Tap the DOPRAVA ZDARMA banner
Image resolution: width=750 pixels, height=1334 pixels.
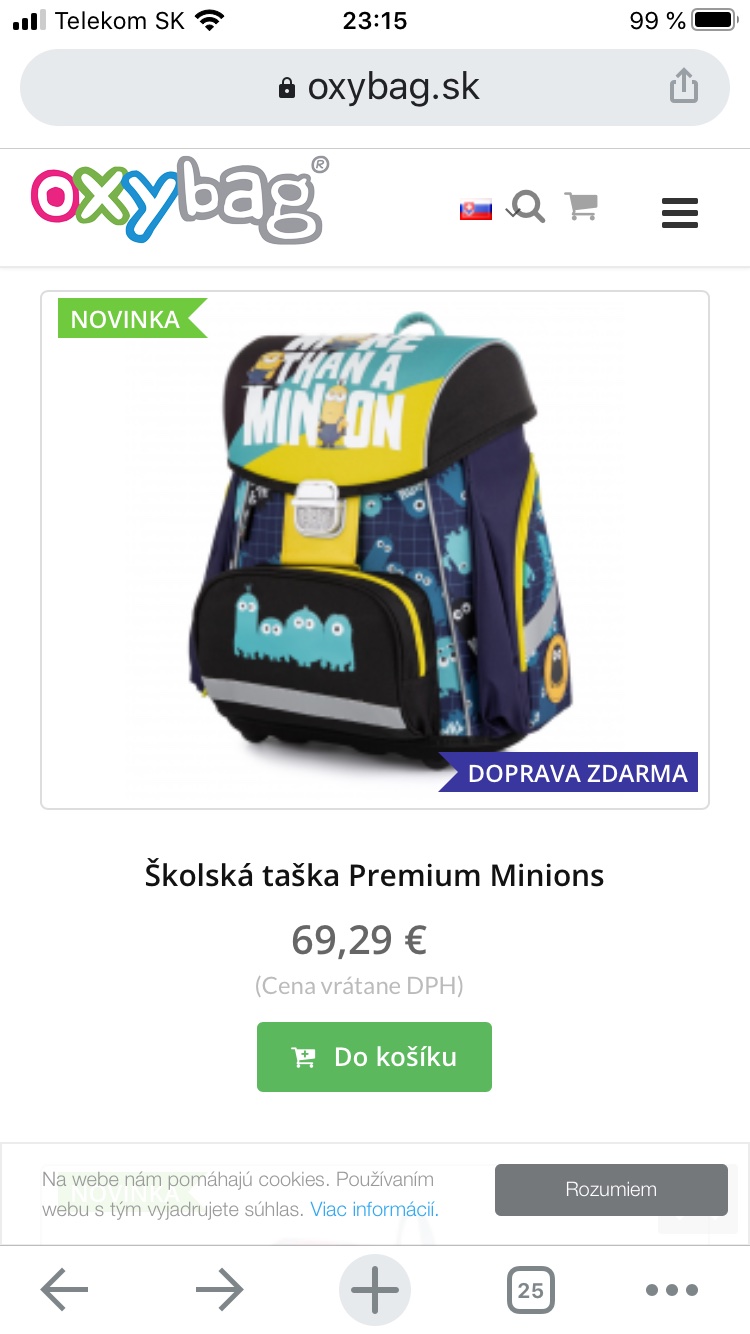click(568, 773)
